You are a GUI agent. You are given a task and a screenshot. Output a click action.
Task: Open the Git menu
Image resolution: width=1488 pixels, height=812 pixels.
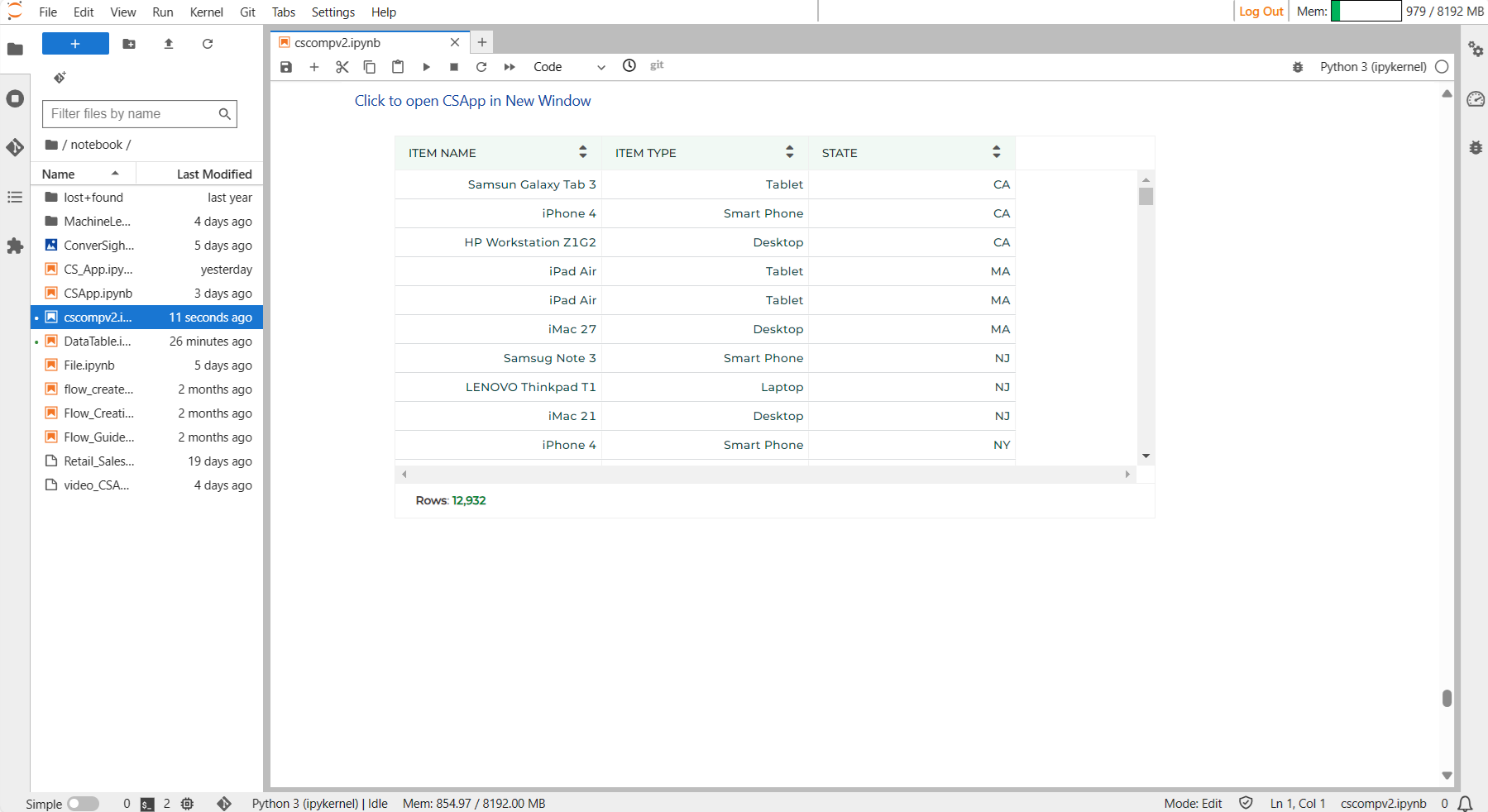point(247,12)
